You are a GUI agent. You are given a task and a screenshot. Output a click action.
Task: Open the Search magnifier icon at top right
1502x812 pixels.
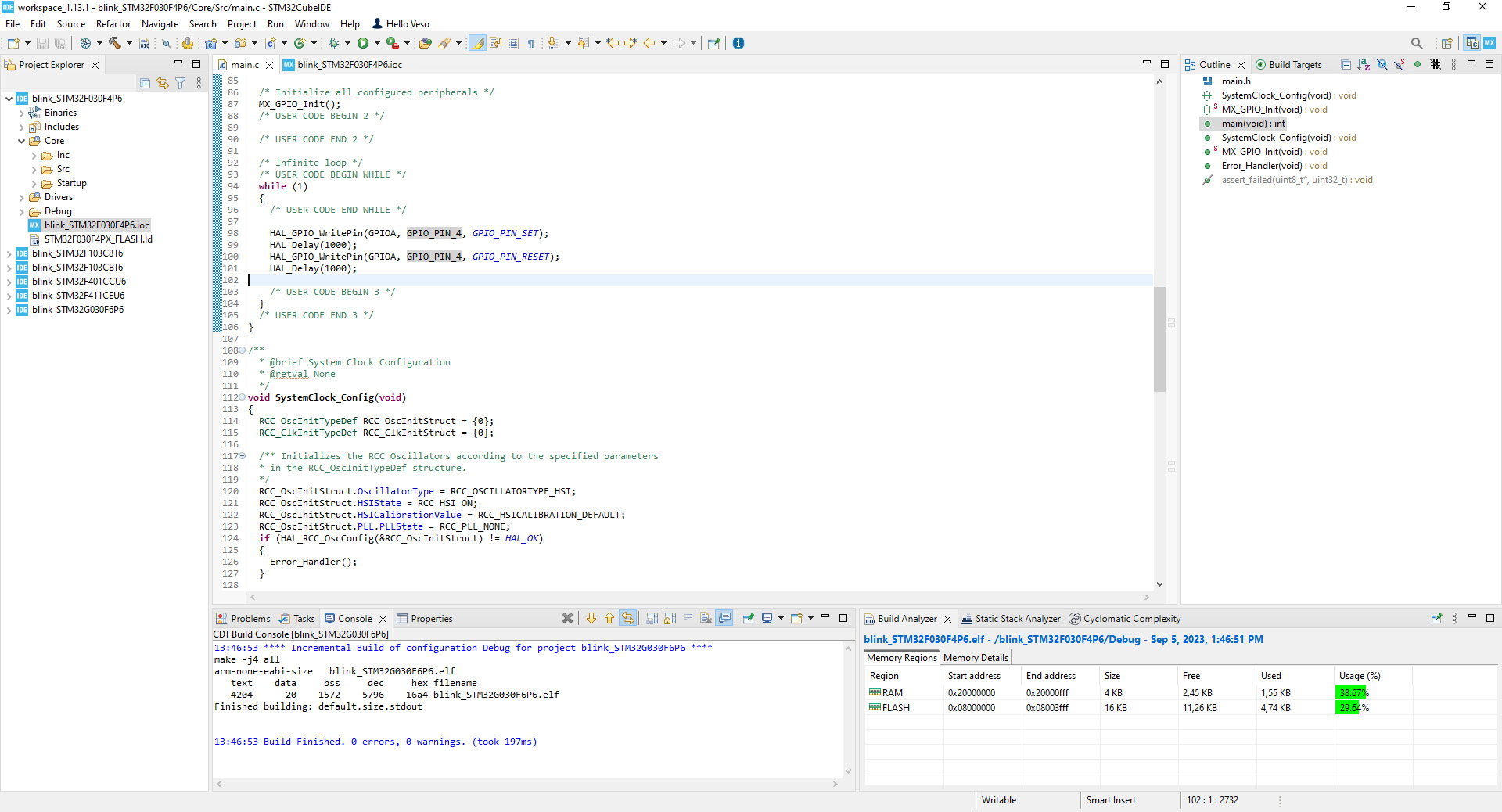(x=1417, y=43)
